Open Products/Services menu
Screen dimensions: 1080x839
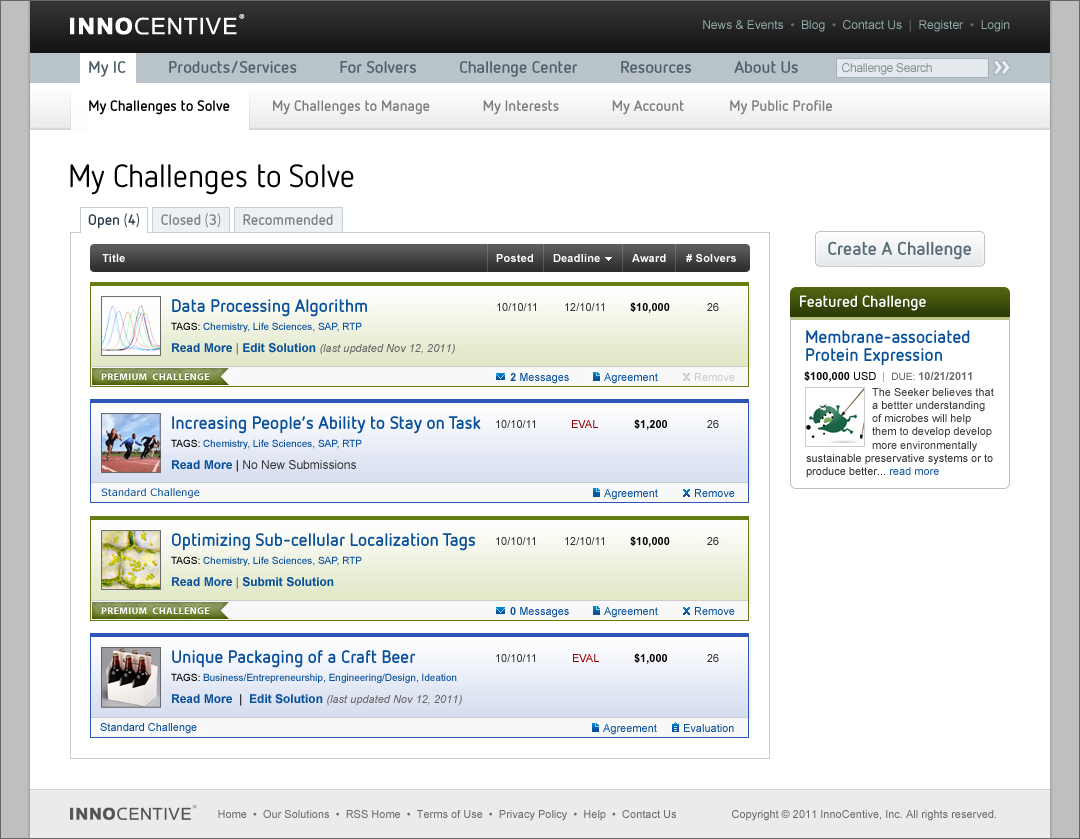point(232,68)
